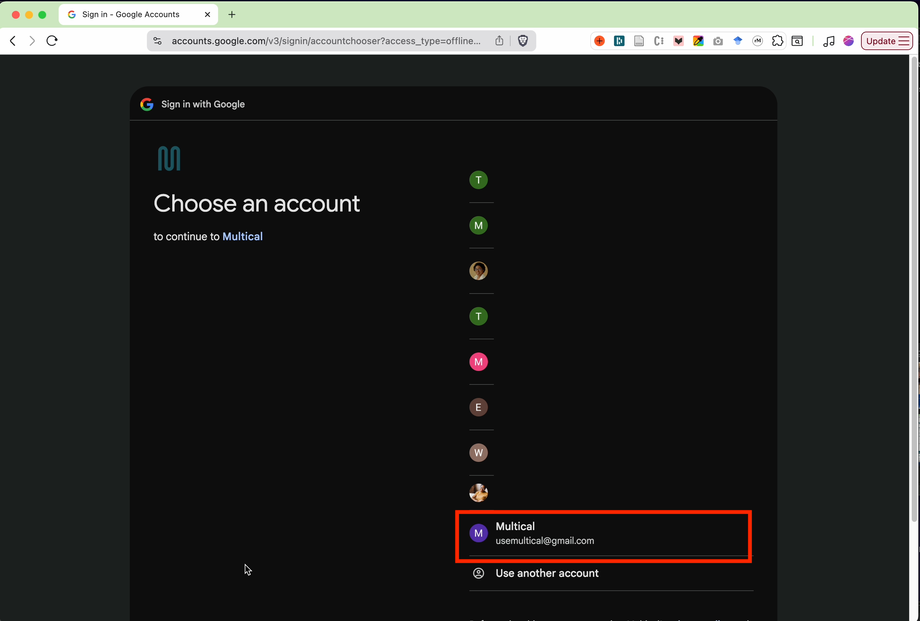
Task: Open a new tab with the plus button
Action: pyautogui.click(x=232, y=14)
